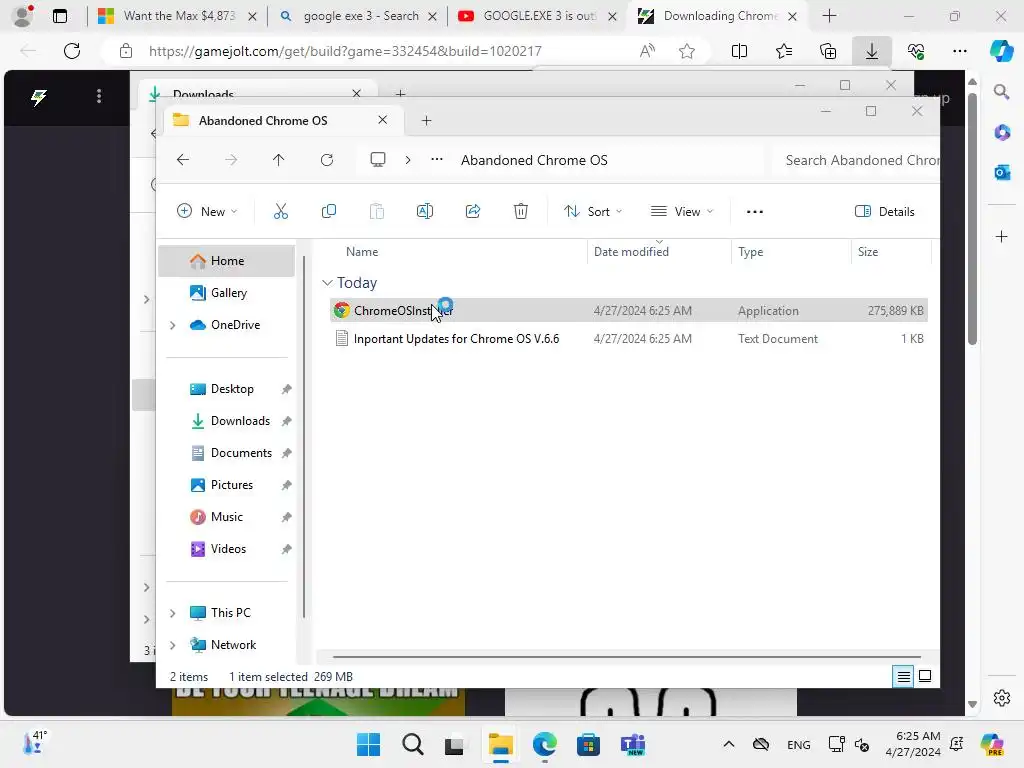1024x768 pixels.
Task: Open Microsoft Store from taskbar
Action: [588, 744]
